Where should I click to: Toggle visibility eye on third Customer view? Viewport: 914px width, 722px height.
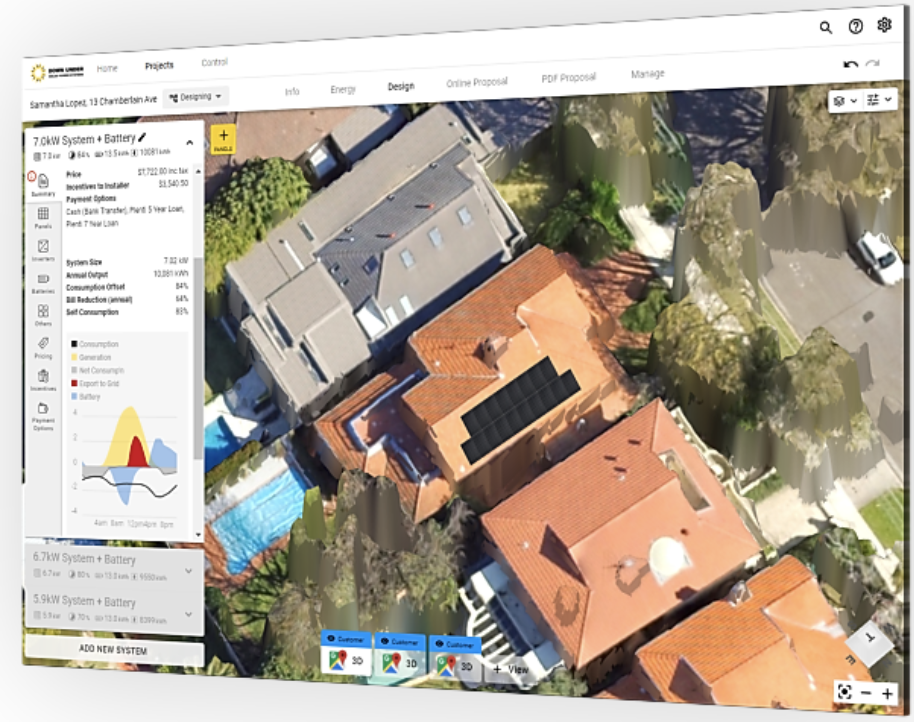pos(438,646)
